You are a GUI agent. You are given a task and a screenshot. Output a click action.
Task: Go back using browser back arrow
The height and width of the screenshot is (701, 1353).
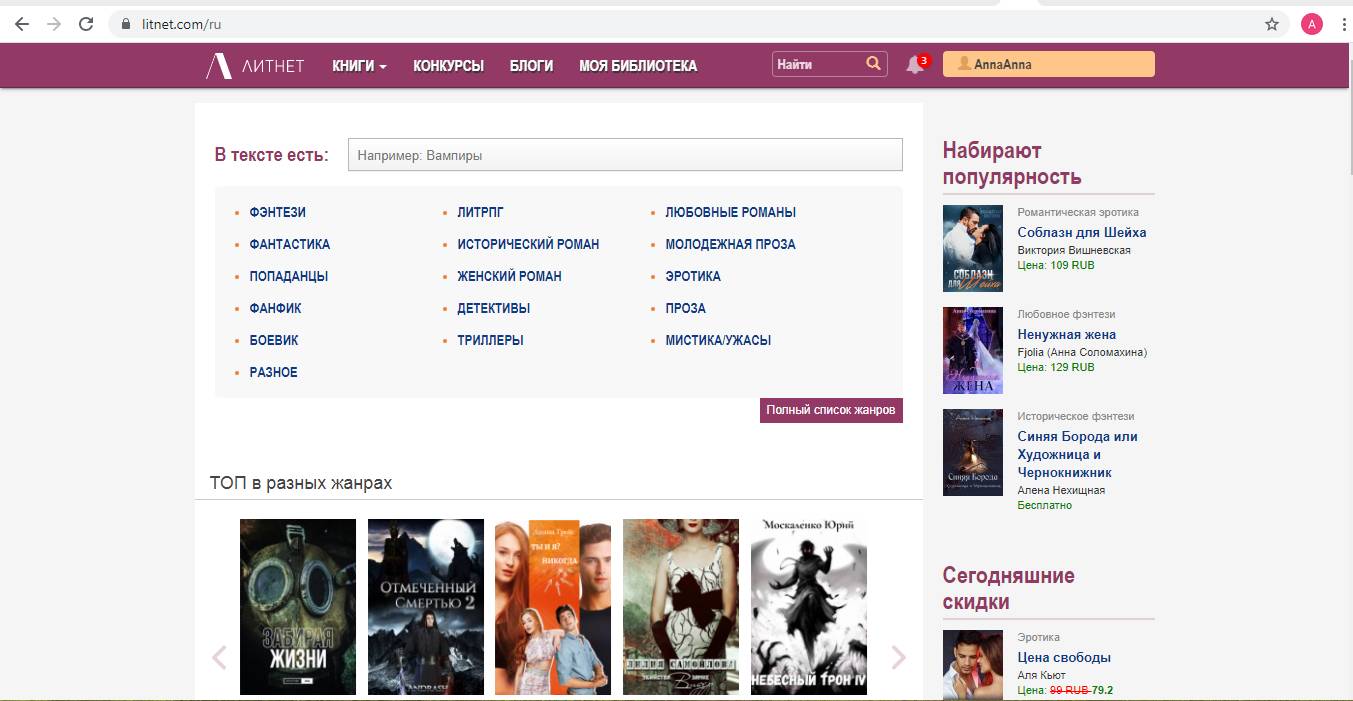click(x=22, y=24)
